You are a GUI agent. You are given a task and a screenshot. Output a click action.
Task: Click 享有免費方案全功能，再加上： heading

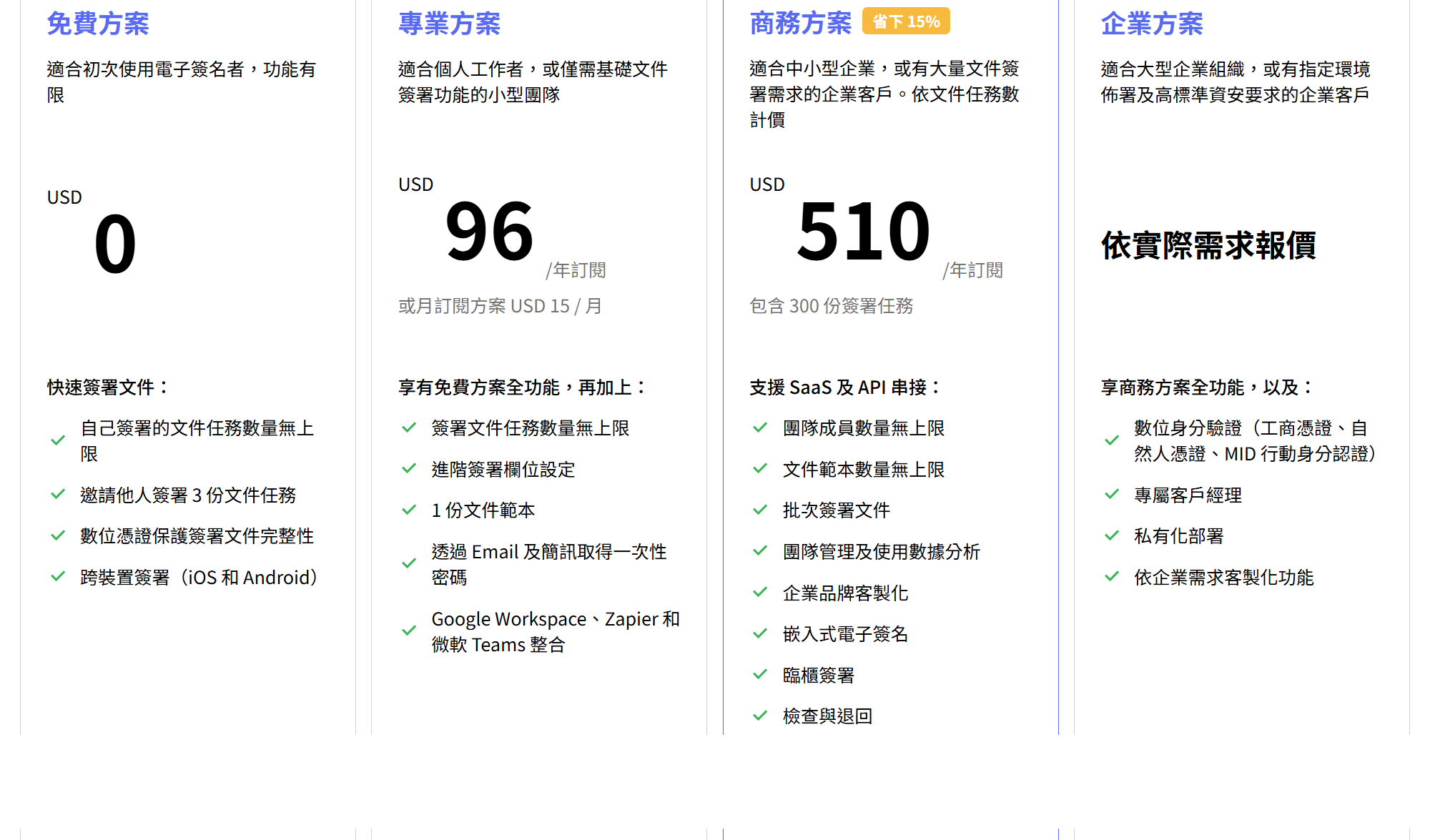point(523,387)
